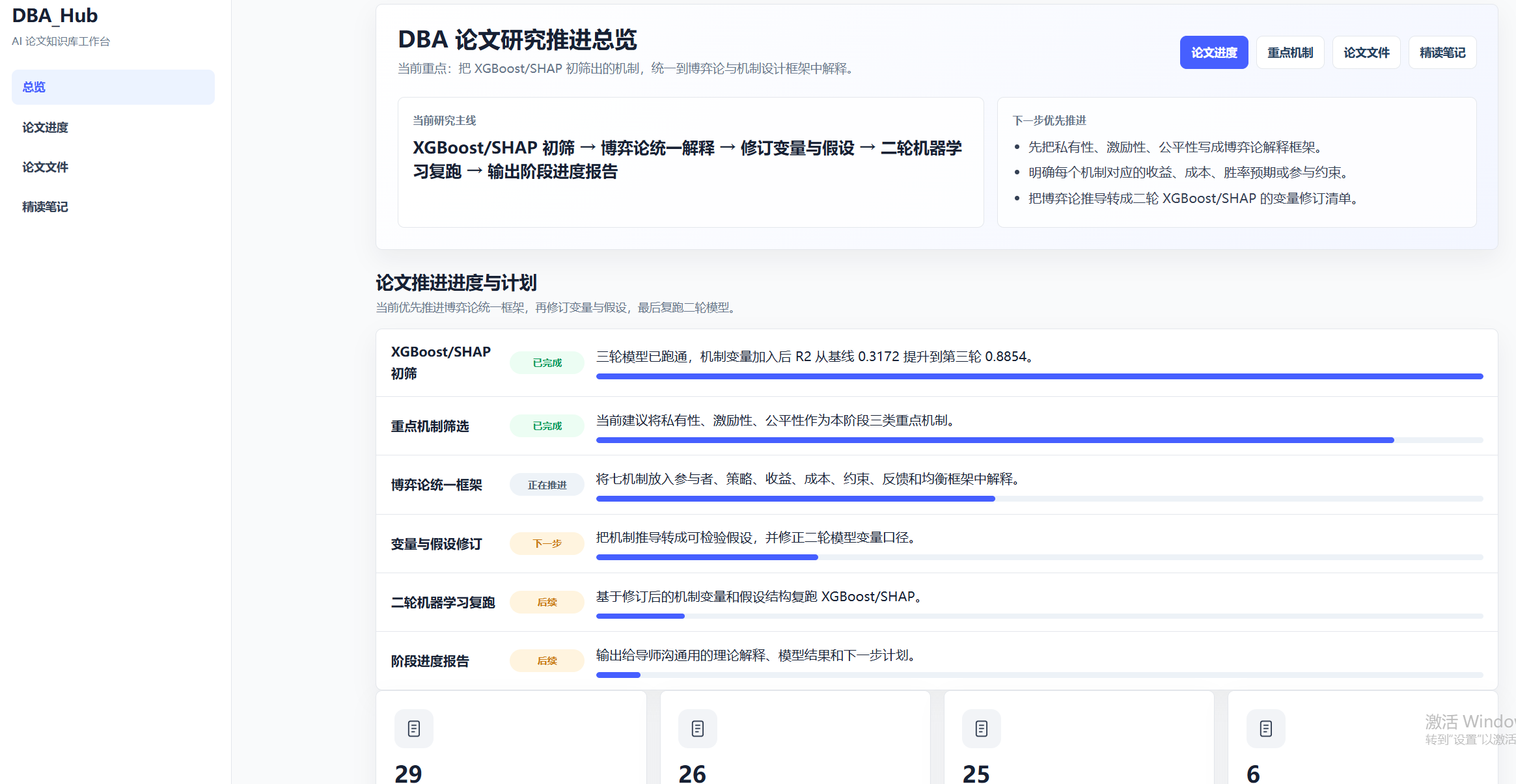Click the 博弈论统一框架 row title

(436, 485)
